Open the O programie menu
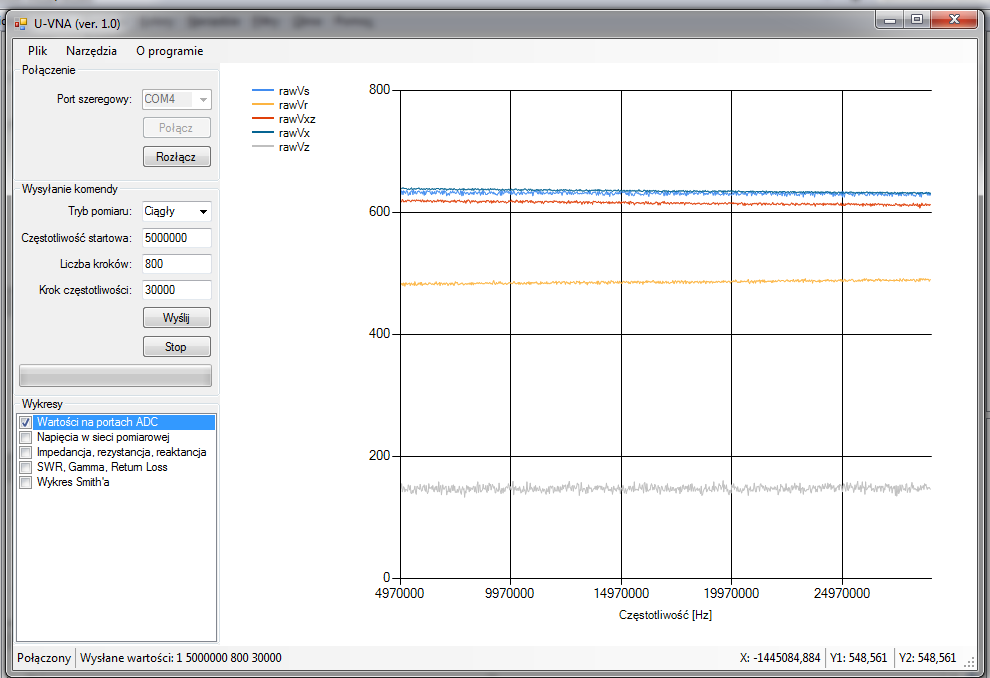 point(169,51)
